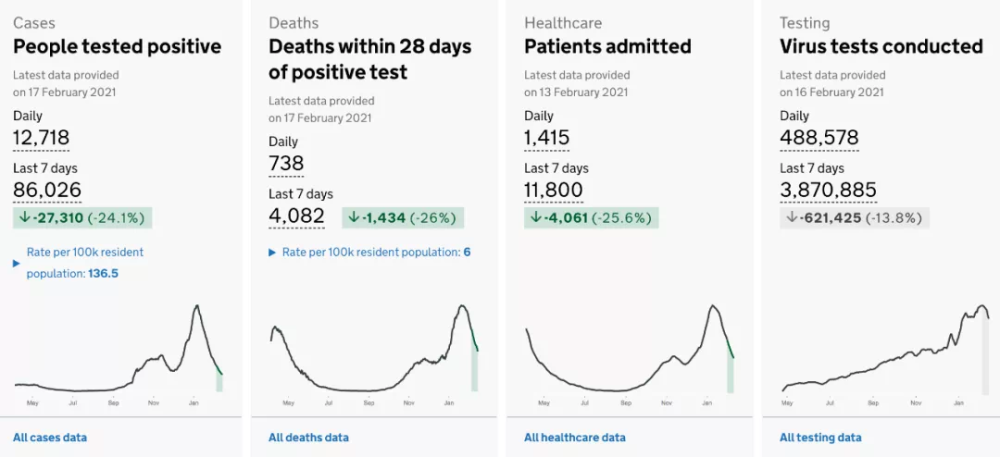The height and width of the screenshot is (457, 1000).
Task: Click cases last 7 days value 86,026
Action: tap(47, 190)
